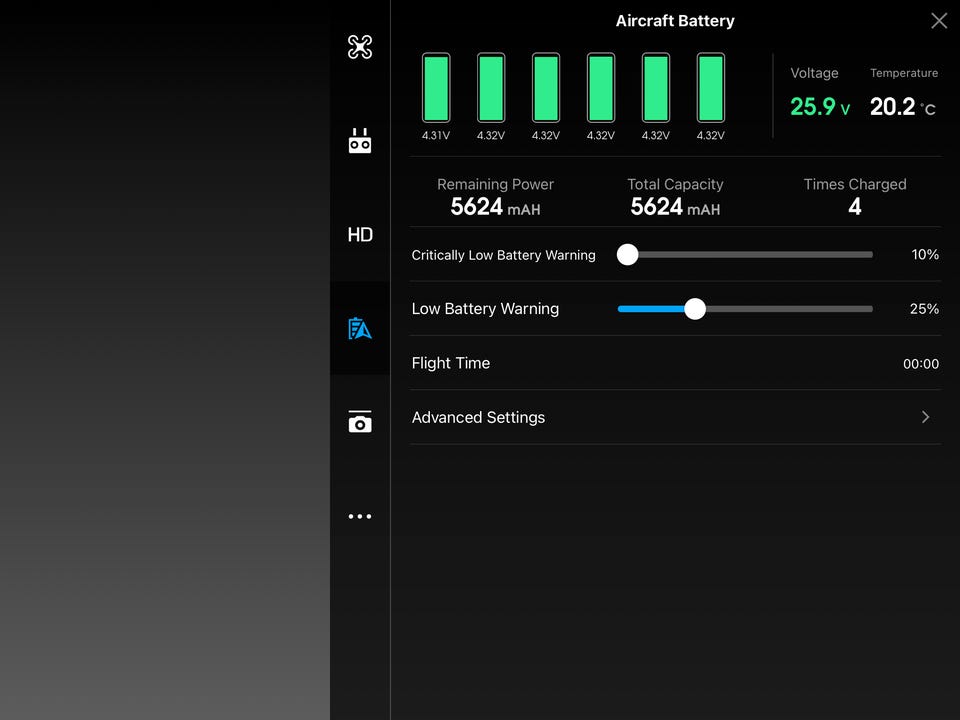
Task: Select the HD image transmission settings
Action: pos(360,235)
